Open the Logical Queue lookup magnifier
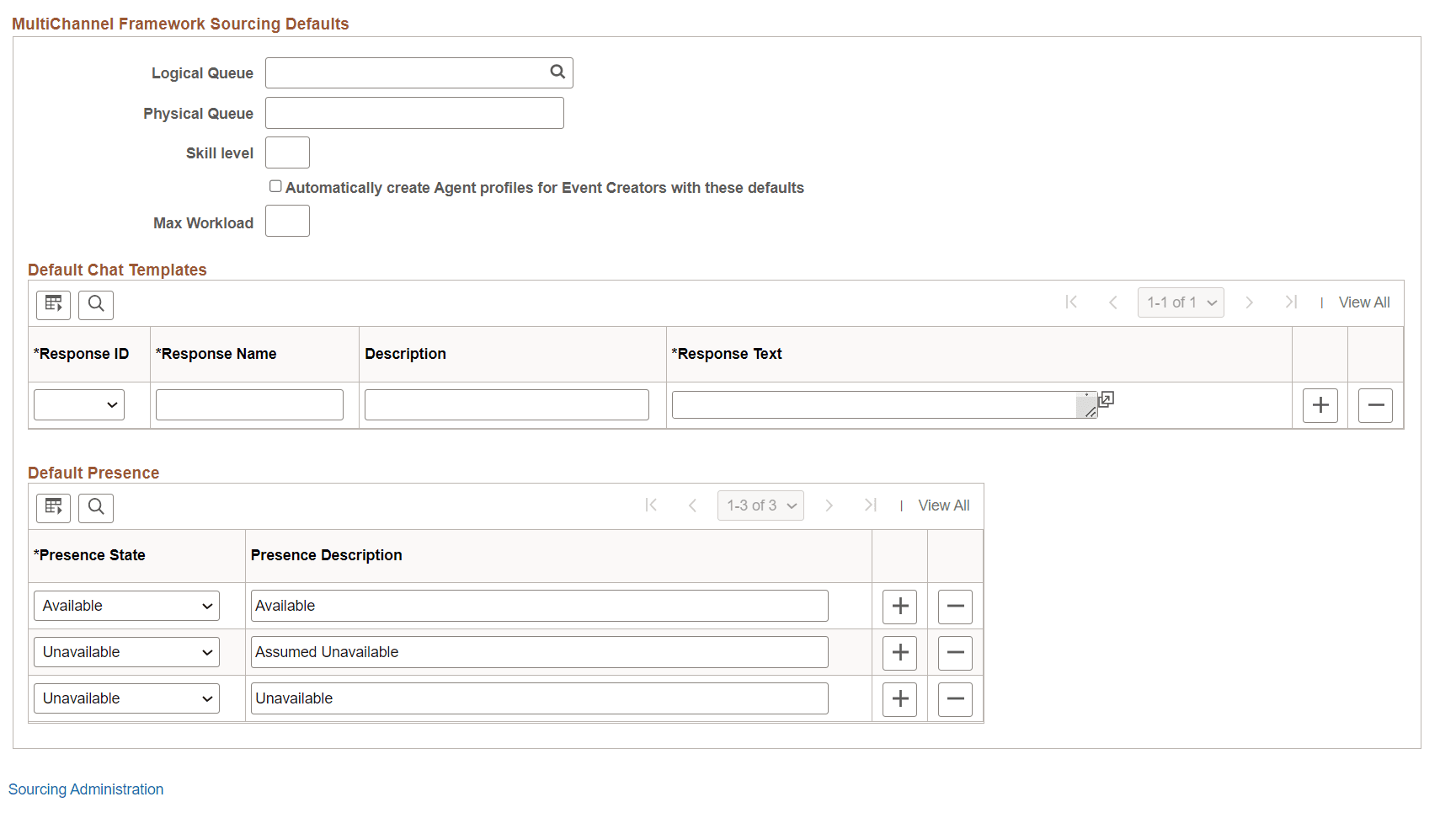Viewport: 1456px width, 813px height. (557, 72)
